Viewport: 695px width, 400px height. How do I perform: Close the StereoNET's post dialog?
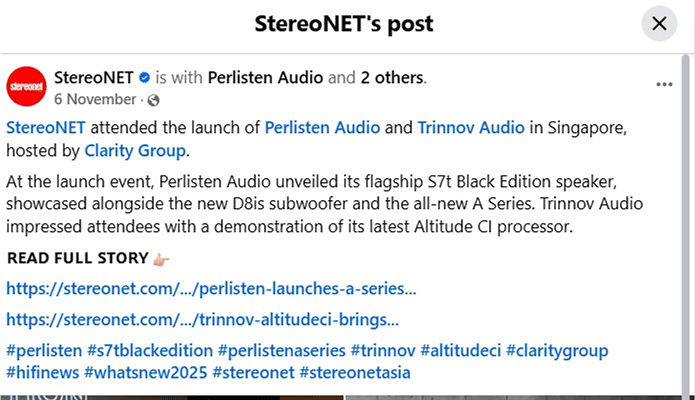coord(659,23)
